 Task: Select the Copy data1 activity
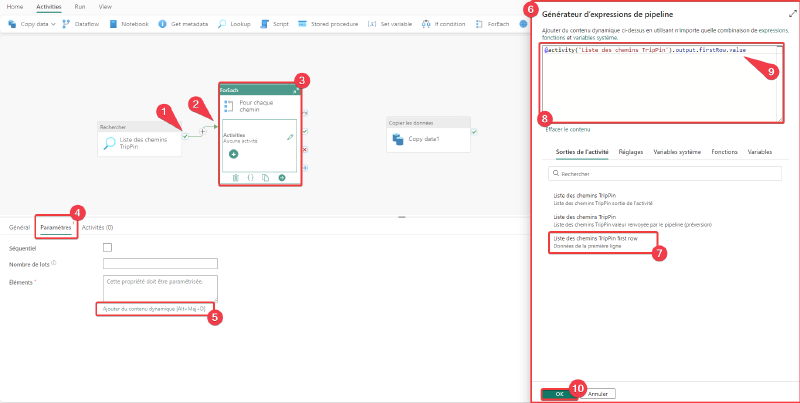pyautogui.click(x=428, y=135)
